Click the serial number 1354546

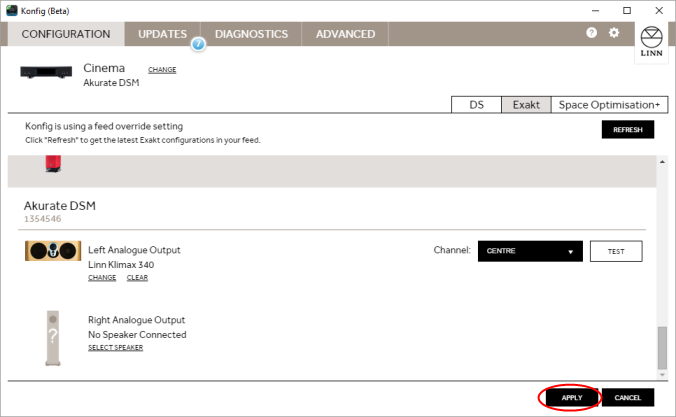click(x=43, y=219)
